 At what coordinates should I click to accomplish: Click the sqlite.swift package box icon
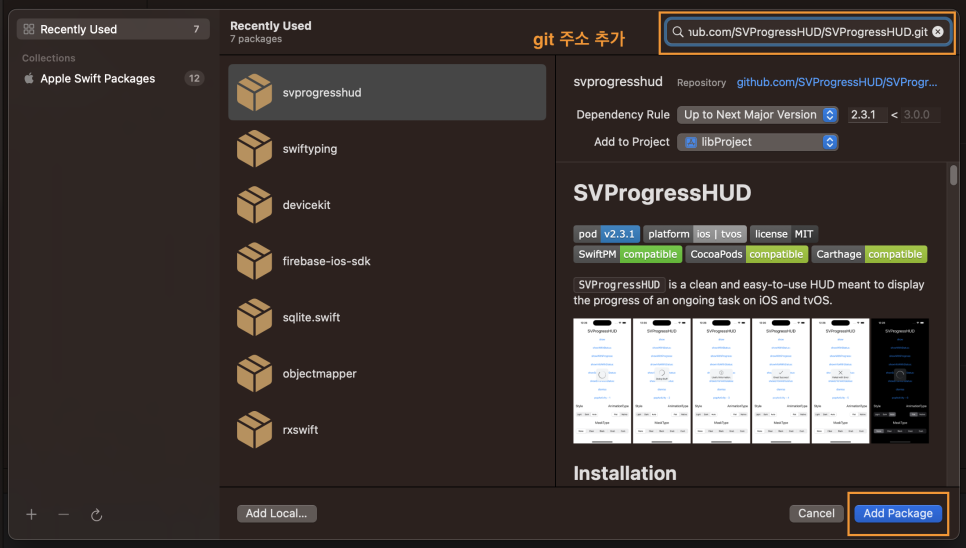point(254,317)
